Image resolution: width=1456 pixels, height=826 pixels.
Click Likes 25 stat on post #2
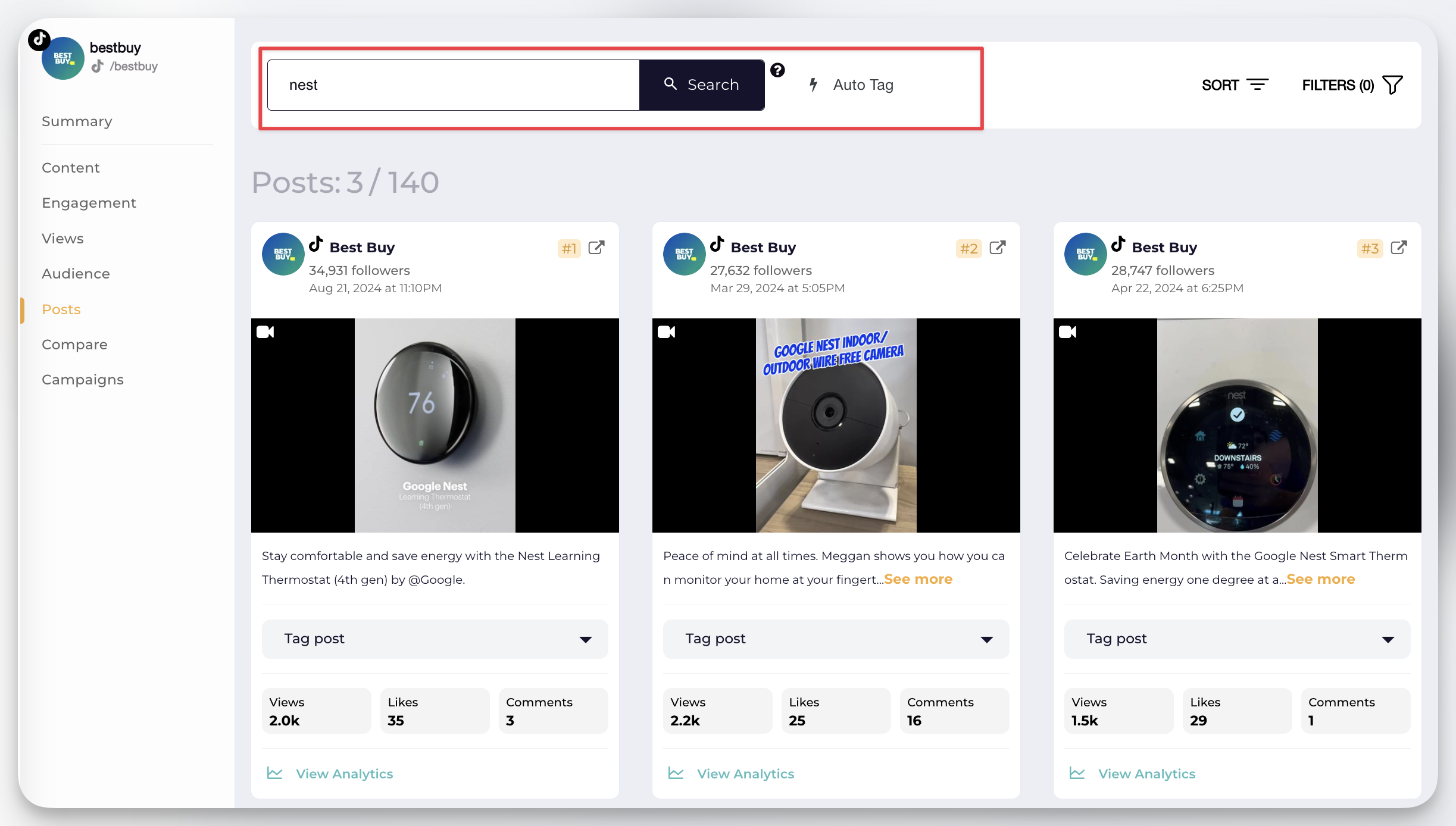(x=836, y=711)
